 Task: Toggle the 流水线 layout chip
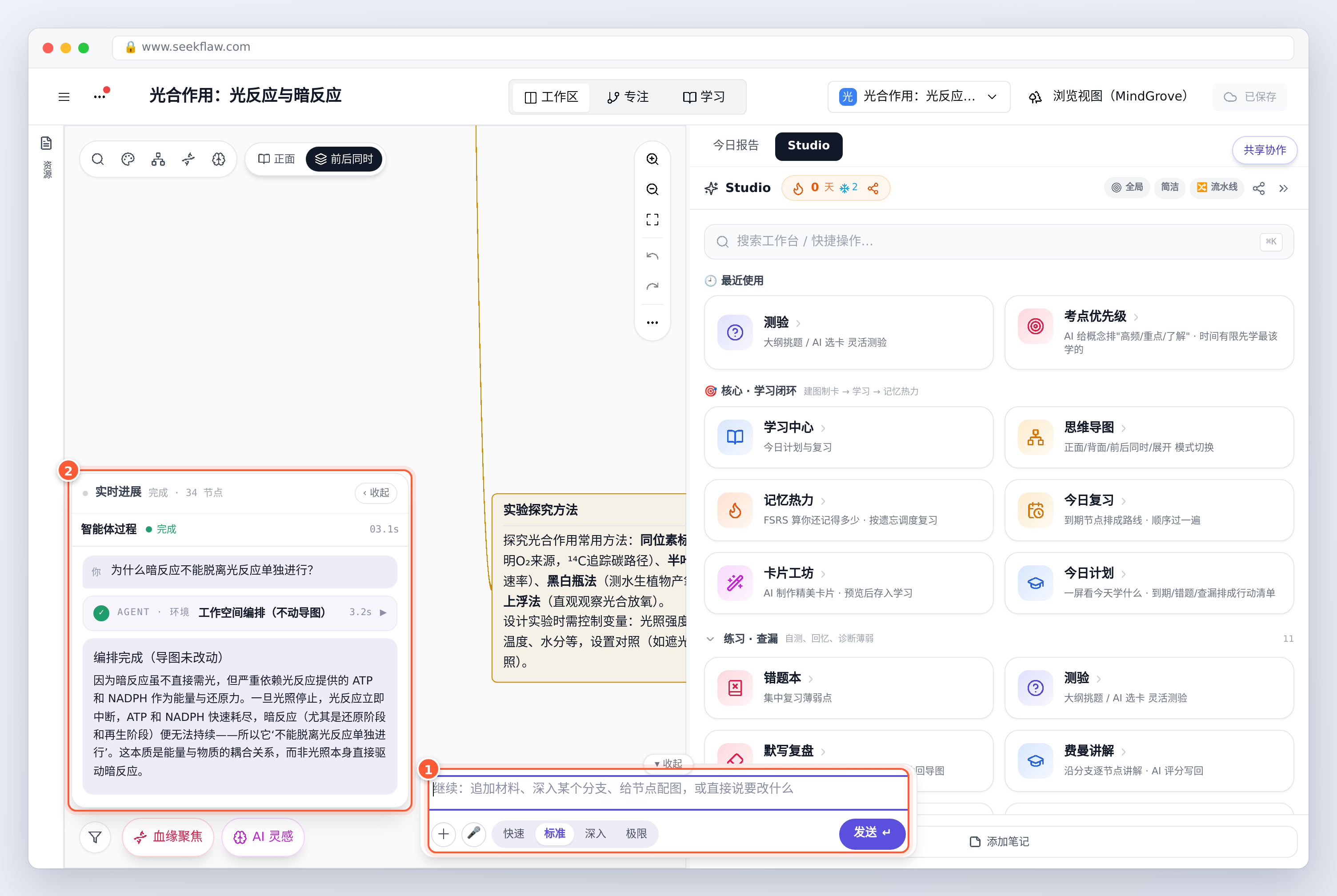point(1217,188)
